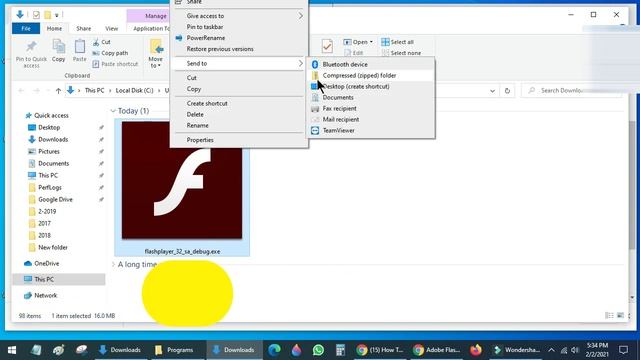Choose Pin to taskbar menu entry
The image size is (640, 360).
(x=239, y=27)
